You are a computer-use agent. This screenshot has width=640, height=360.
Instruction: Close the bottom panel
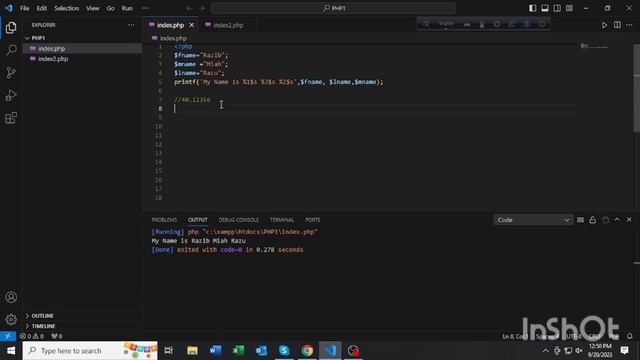click(x=629, y=220)
